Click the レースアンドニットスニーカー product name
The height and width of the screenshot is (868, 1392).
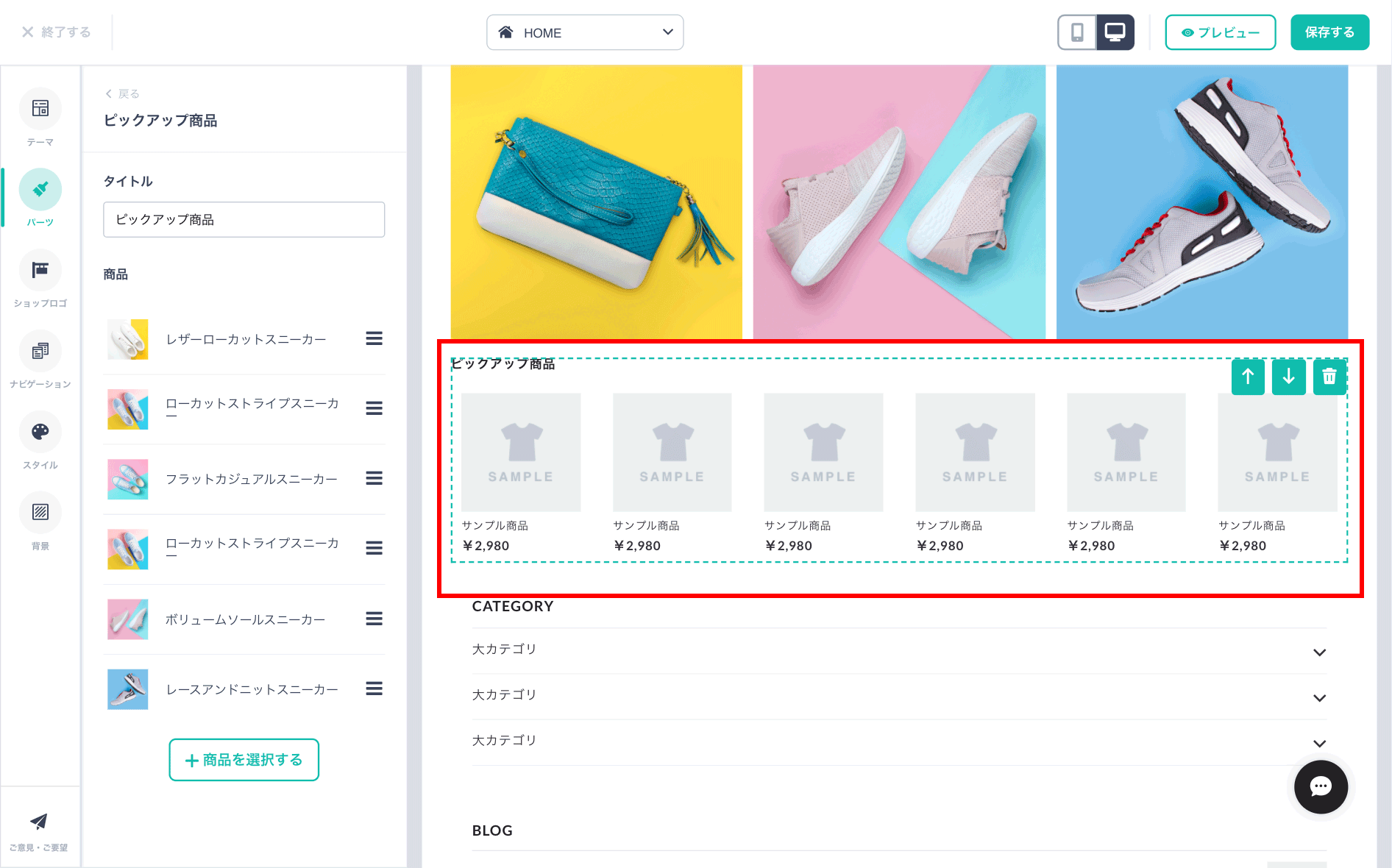(x=252, y=689)
